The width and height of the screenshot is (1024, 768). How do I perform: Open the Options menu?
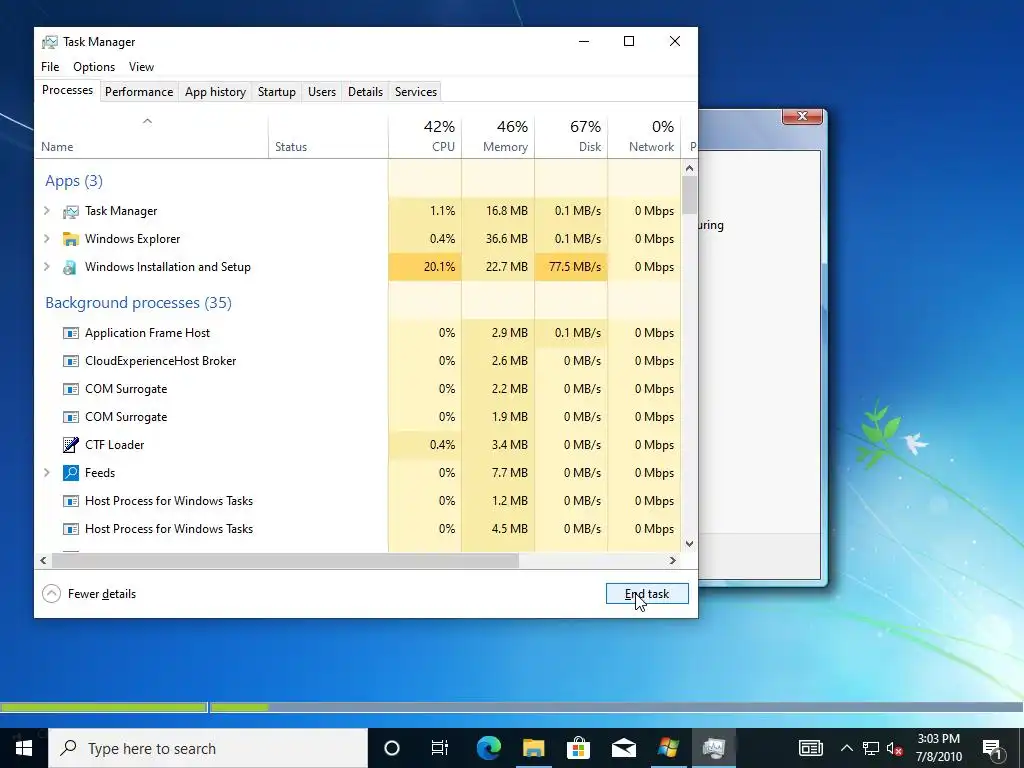[94, 67]
